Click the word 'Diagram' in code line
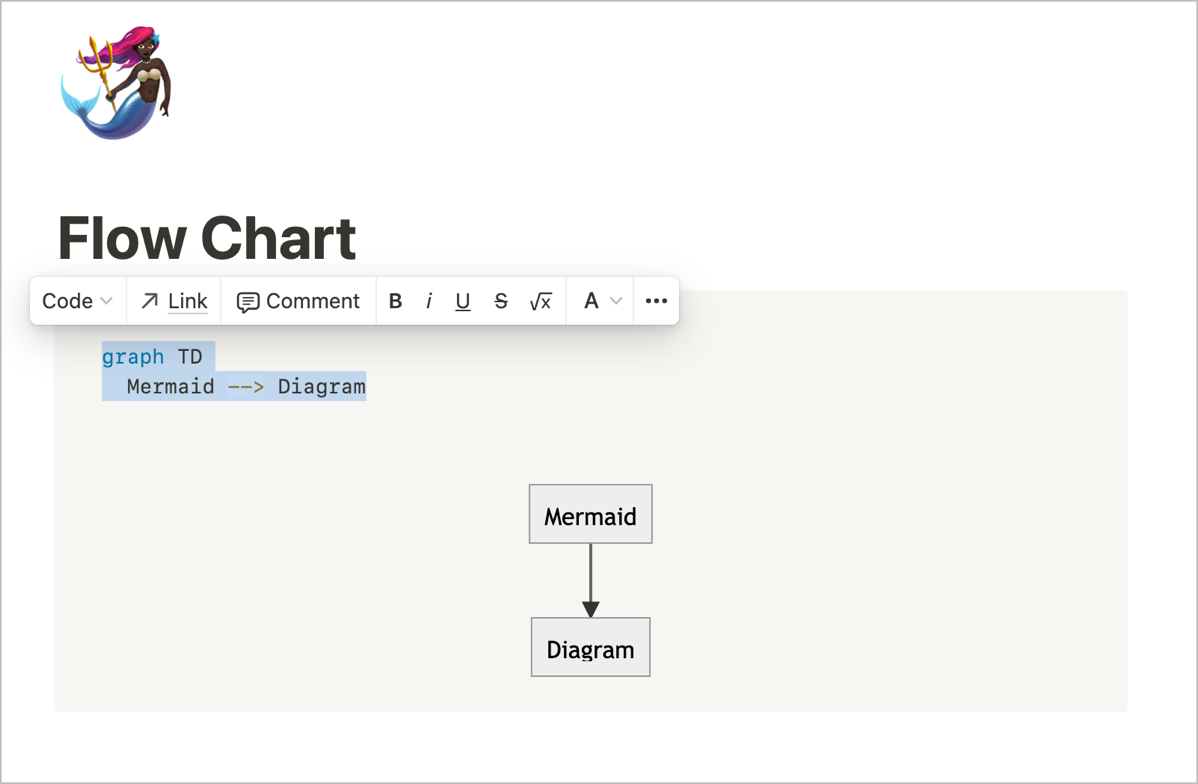The width and height of the screenshot is (1198, 784). click(x=321, y=386)
